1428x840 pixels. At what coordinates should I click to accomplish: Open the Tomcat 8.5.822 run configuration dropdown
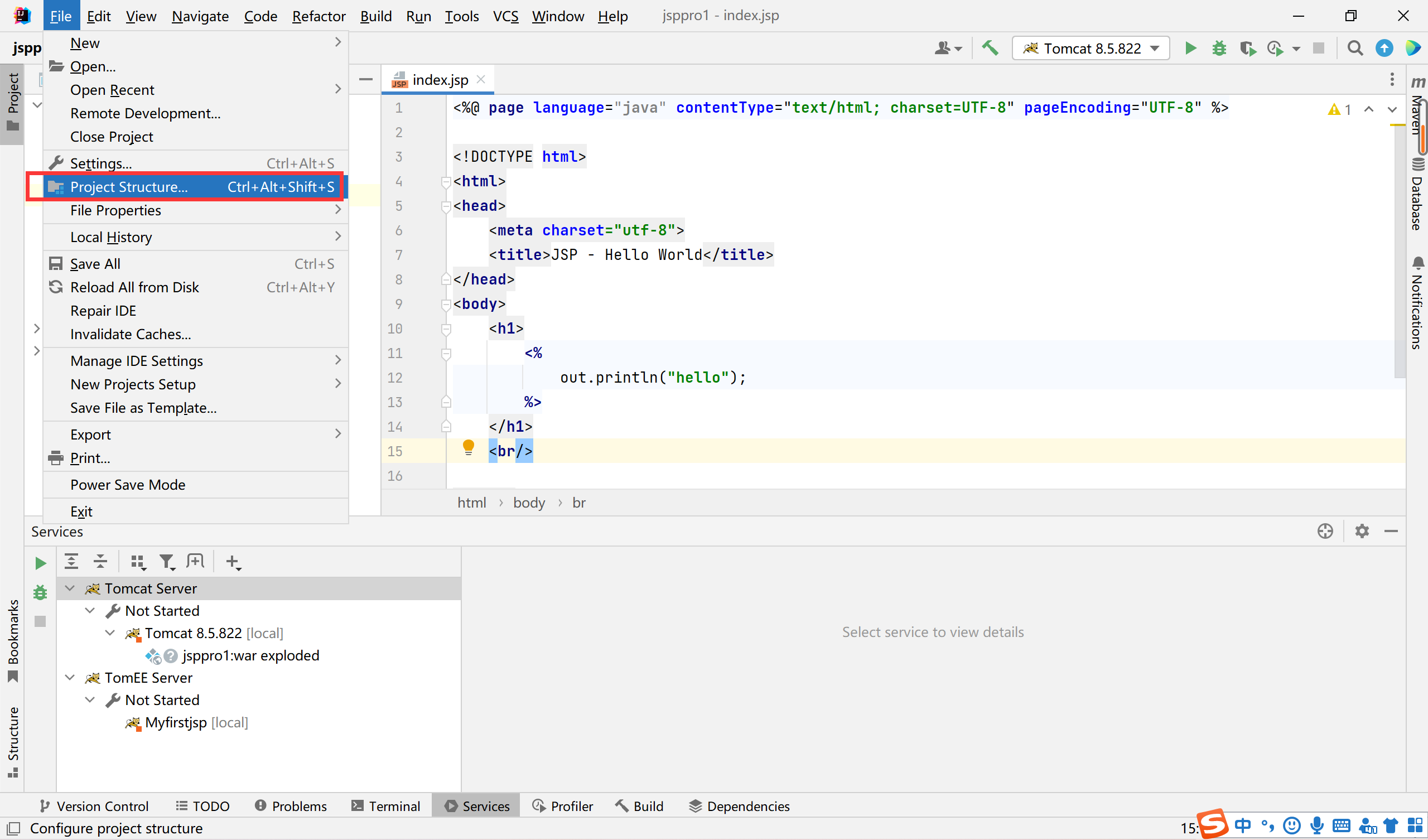[1091, 48]
